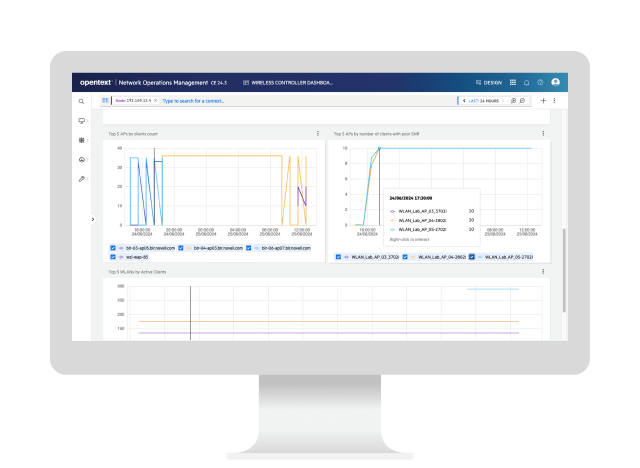The width and height of the screenshot is (640, 468).
Task: Click the plus add icon in toolbar
Action: point(543,100)
